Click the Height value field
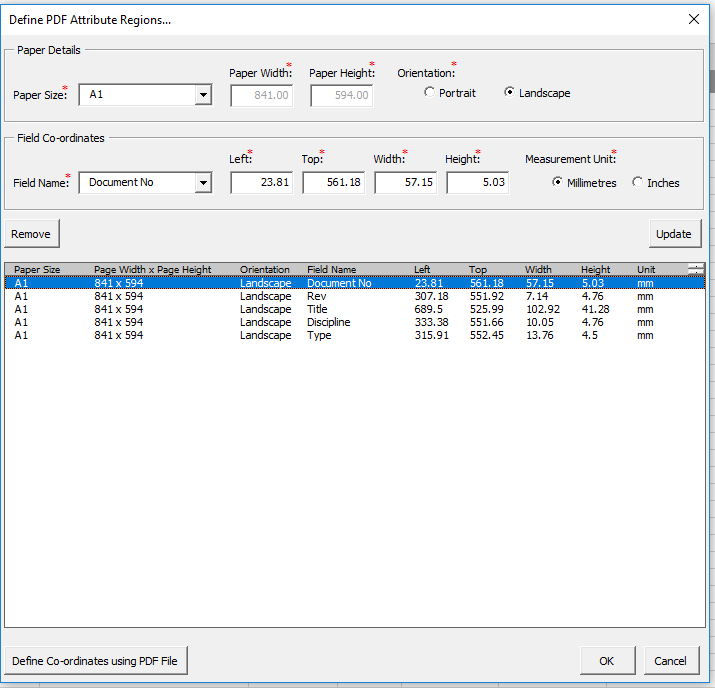The image size is (715, 688). pyautogui.click(x=477, y=183)
